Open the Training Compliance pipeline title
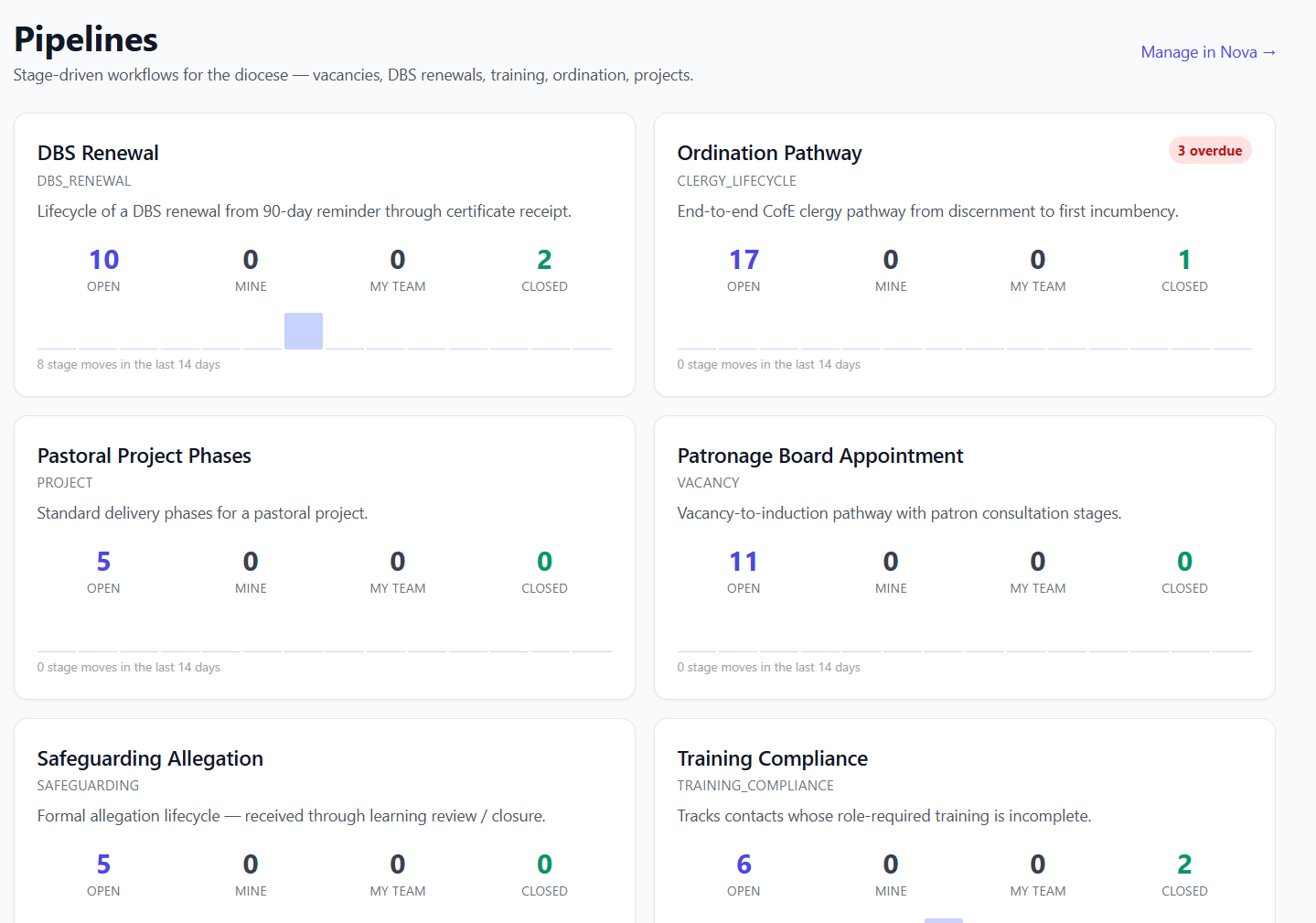Screen dimensions: 1316x923 (772, 758)
